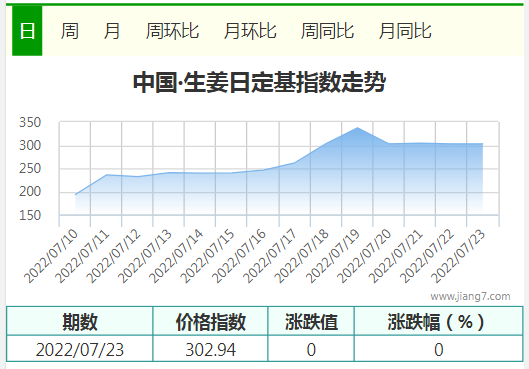The height and width of the screenshot is (369, 529).
Task: Open the 月环比 tab
Action: pyautogui.click(x=250, y=31)
